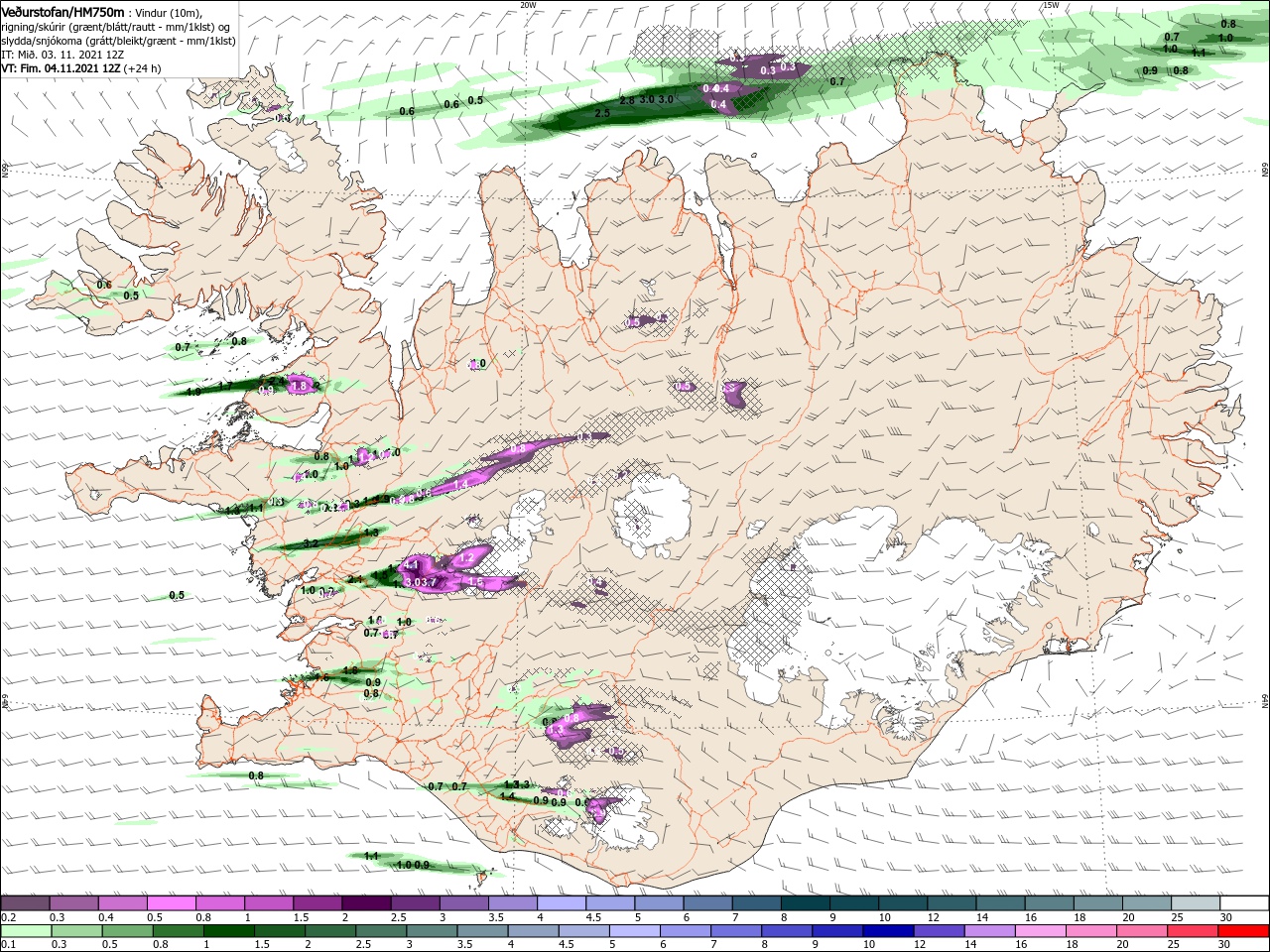Click the '18' label under the lower legend row
Image resolution: width=1270 pixels, height=952 pixels.
tap(1071, 945)
